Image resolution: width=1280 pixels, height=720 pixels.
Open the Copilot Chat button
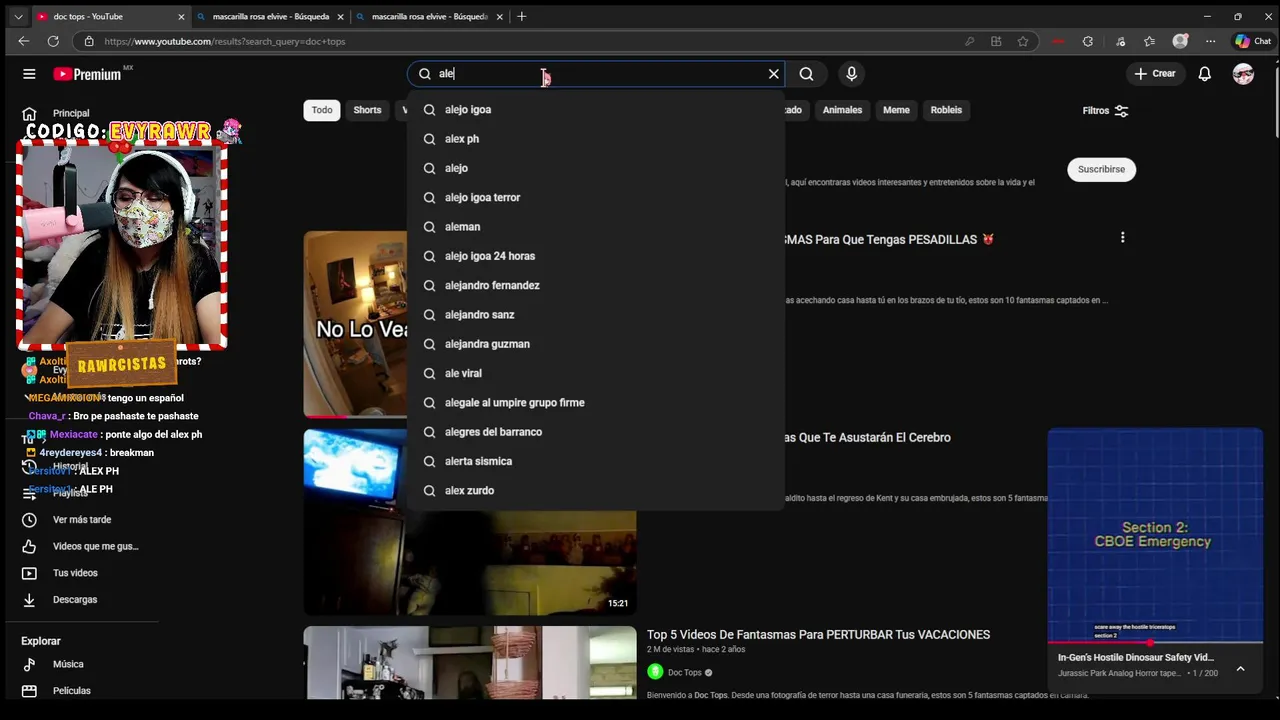(1252, 41)
